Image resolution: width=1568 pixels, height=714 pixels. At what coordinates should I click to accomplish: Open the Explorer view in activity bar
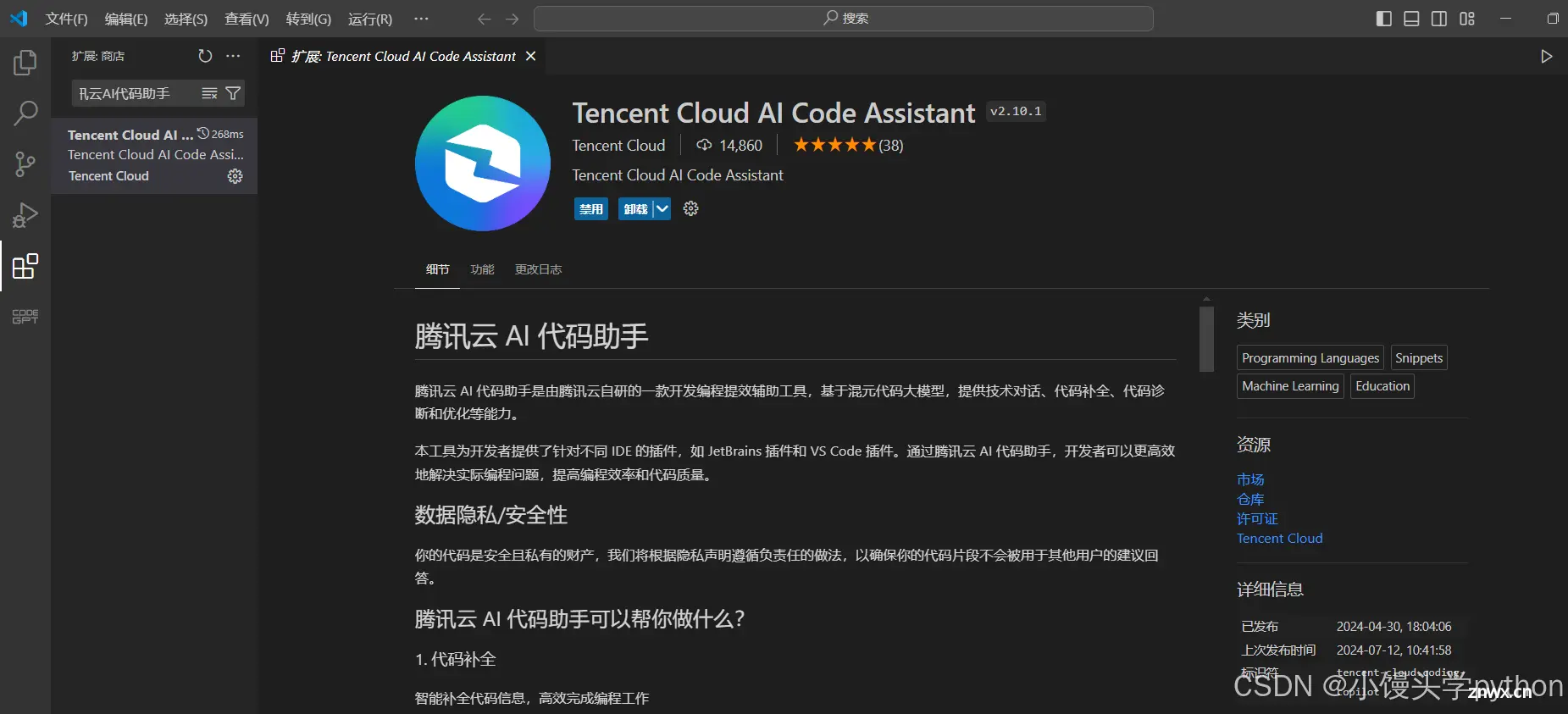point(25,63)
